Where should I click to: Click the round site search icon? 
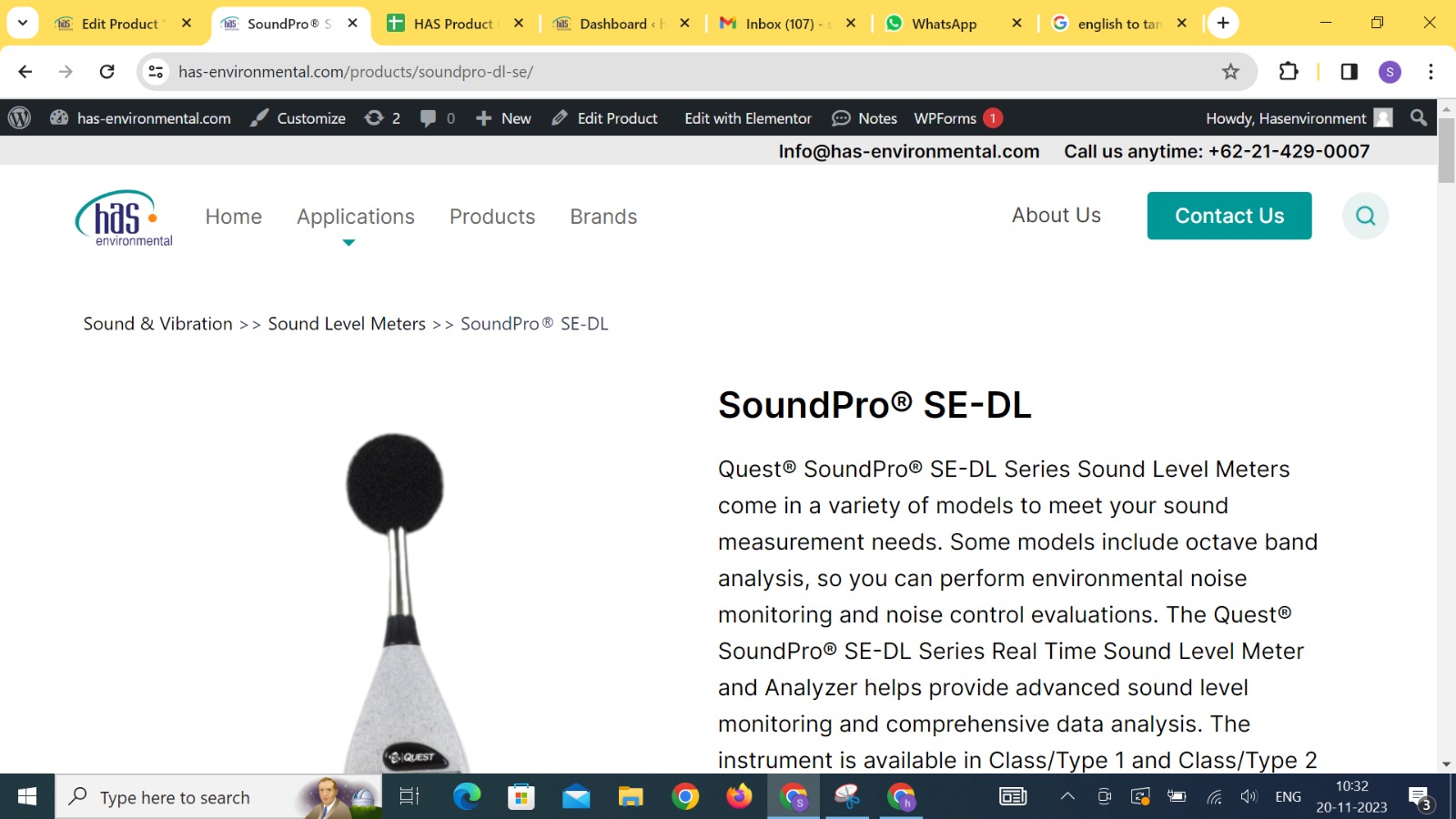point(1365,216)
